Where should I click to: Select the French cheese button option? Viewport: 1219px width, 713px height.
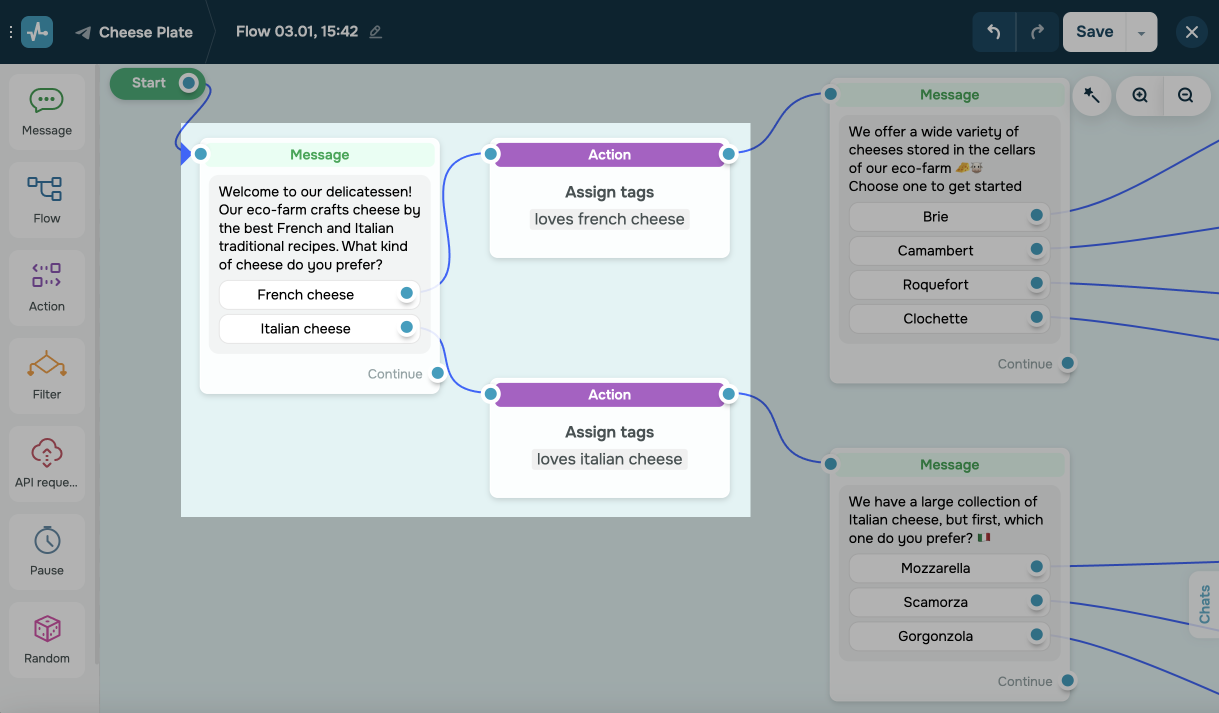tap(306, 295)
